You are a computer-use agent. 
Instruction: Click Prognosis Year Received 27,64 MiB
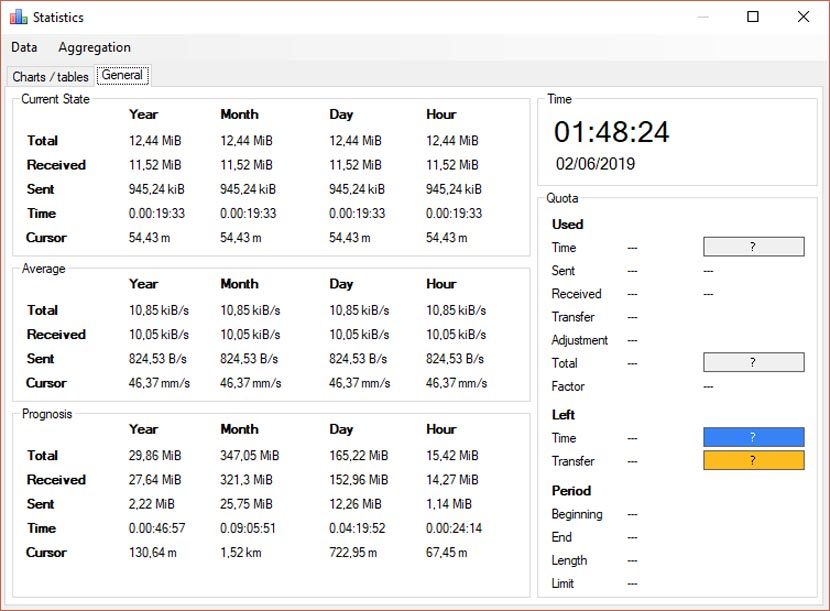[x=155, y=480]
